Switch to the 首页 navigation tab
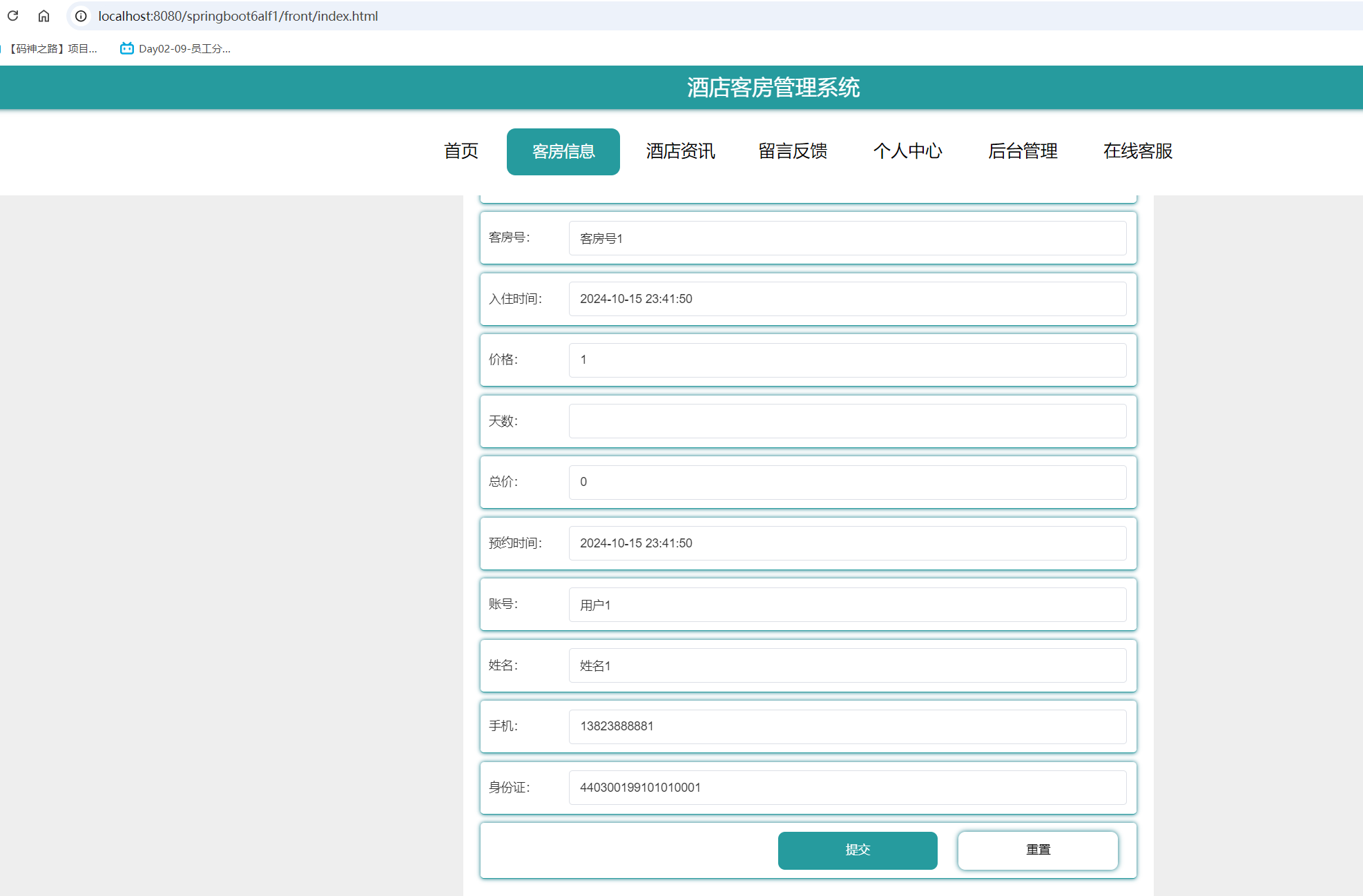This screenshot has width=1363, height=896. pos(461,151)
